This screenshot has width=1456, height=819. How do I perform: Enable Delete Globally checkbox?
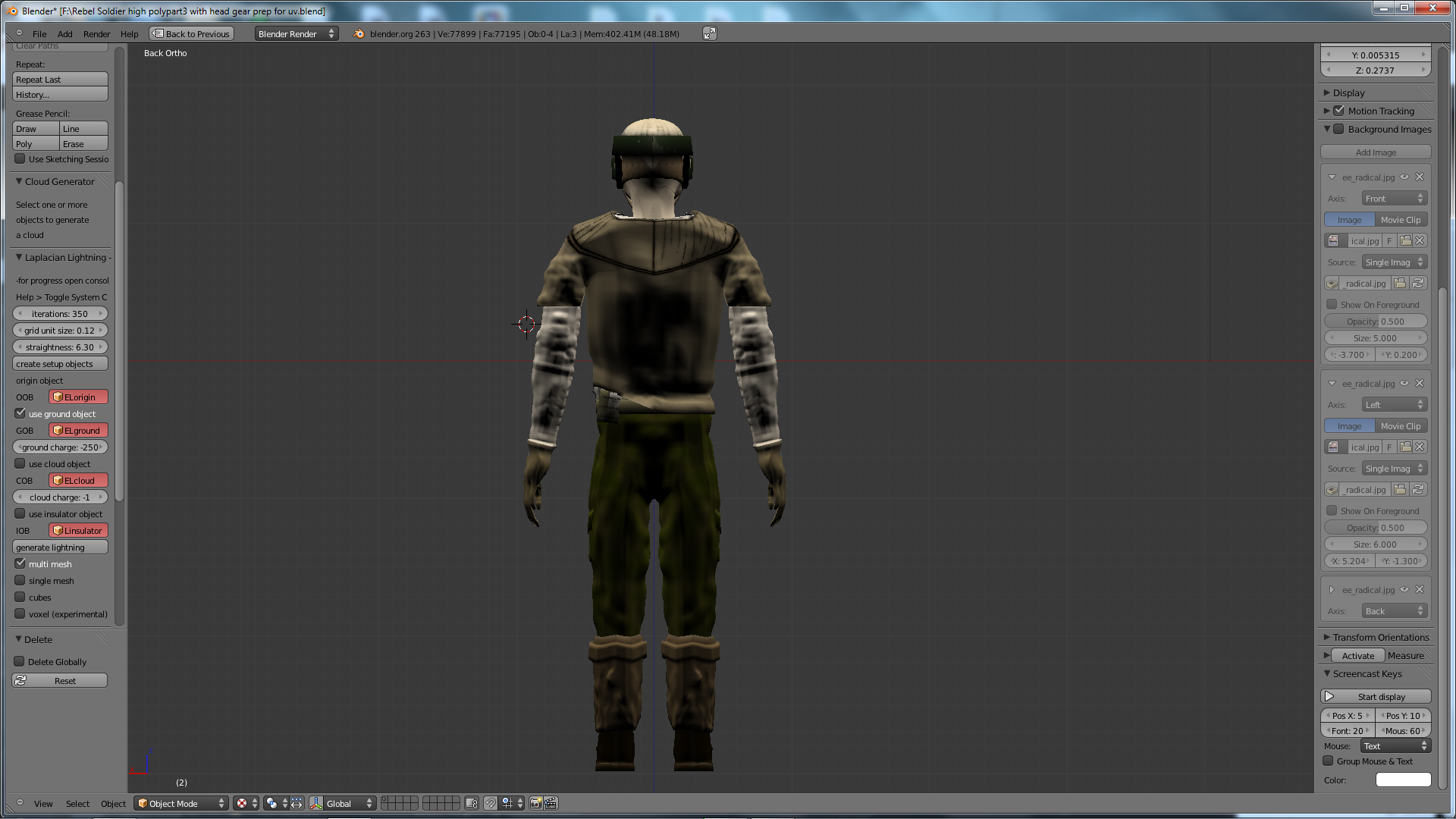(20, 661)
